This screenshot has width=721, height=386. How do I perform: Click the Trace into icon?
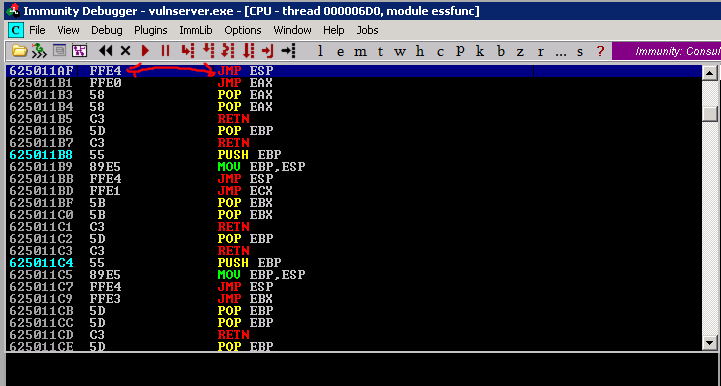point(228,51)
